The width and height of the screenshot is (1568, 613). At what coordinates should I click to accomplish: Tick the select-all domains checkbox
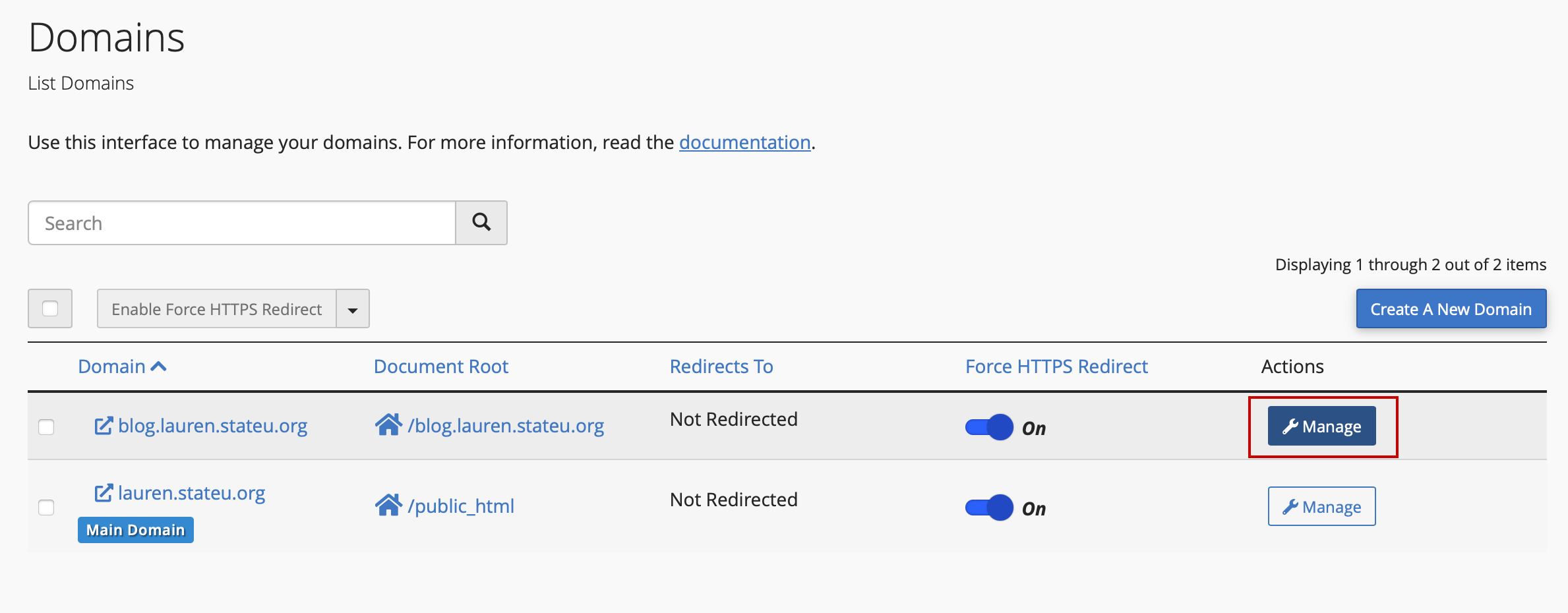pos(50,308)
